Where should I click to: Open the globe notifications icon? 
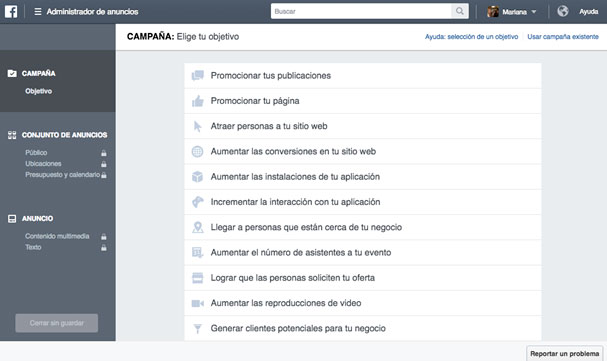(x=562, y=11)
